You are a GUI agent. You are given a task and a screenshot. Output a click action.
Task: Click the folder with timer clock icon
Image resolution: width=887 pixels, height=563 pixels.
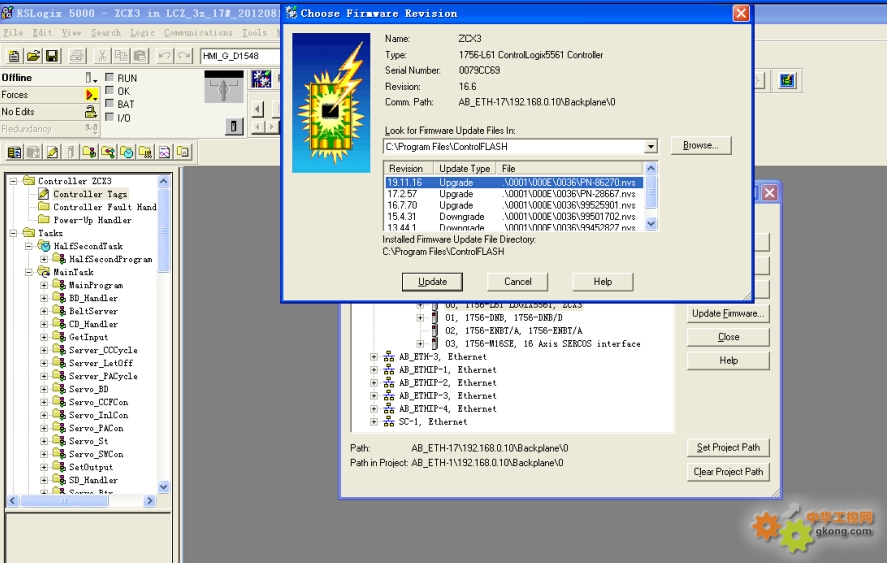pos(127,152)
